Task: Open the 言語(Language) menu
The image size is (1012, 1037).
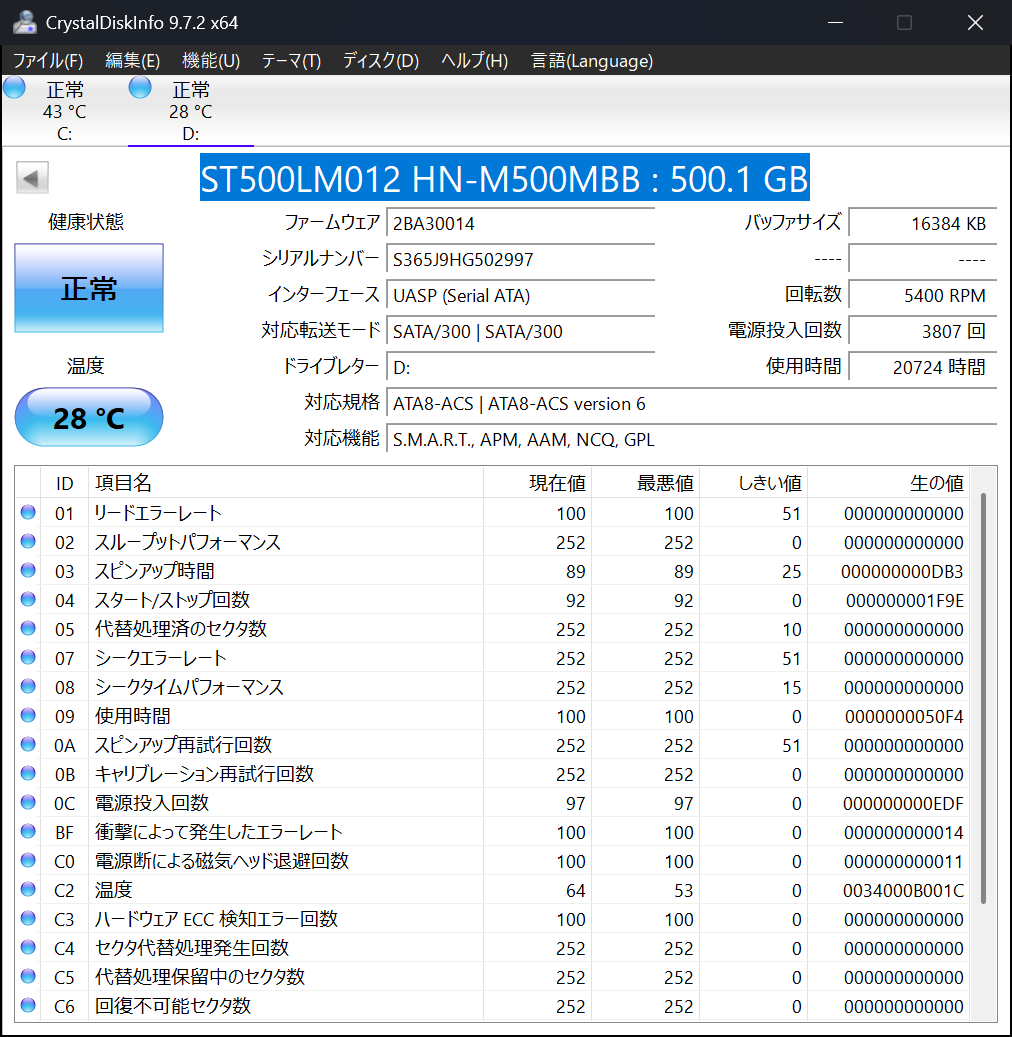Action: tap(592, 60)
